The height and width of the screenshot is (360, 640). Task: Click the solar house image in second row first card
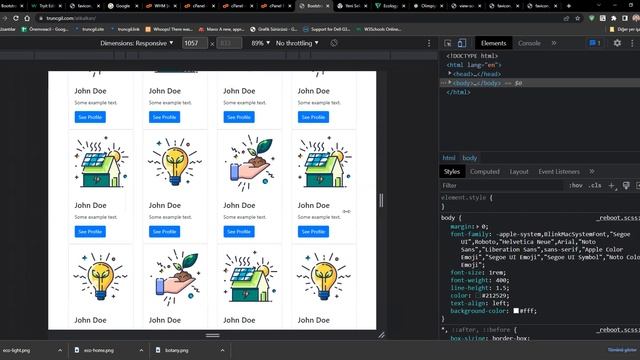(101, 162)
